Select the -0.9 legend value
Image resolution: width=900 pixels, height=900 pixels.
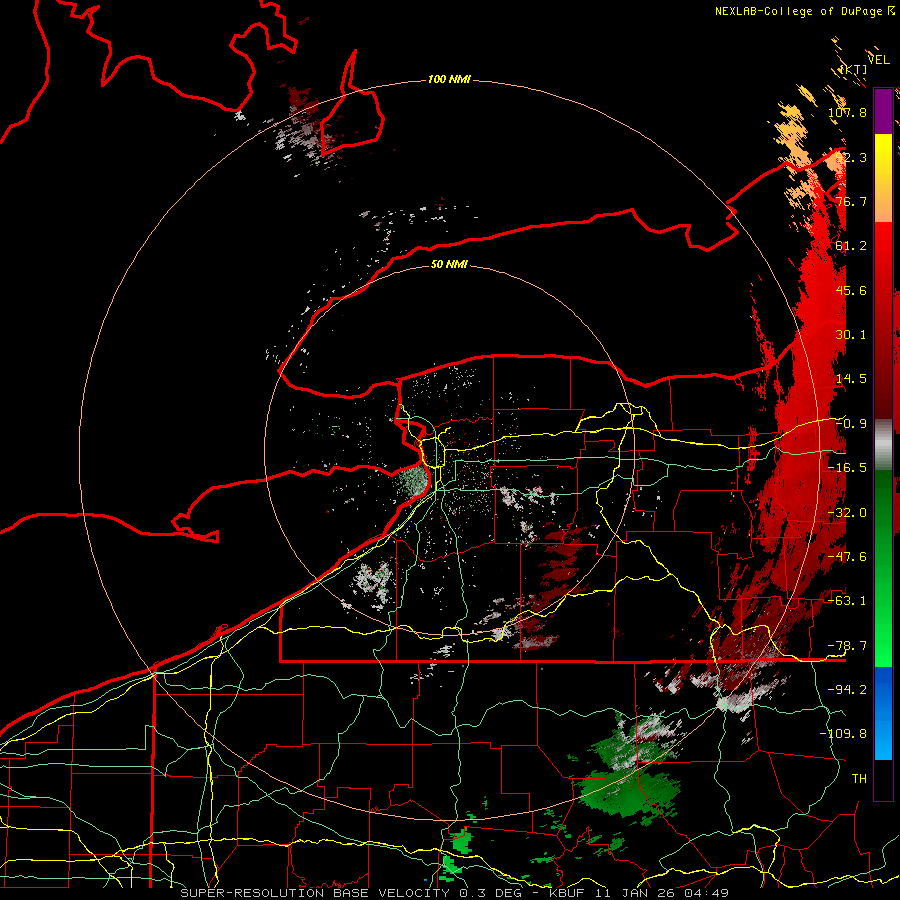pos(851,424)
